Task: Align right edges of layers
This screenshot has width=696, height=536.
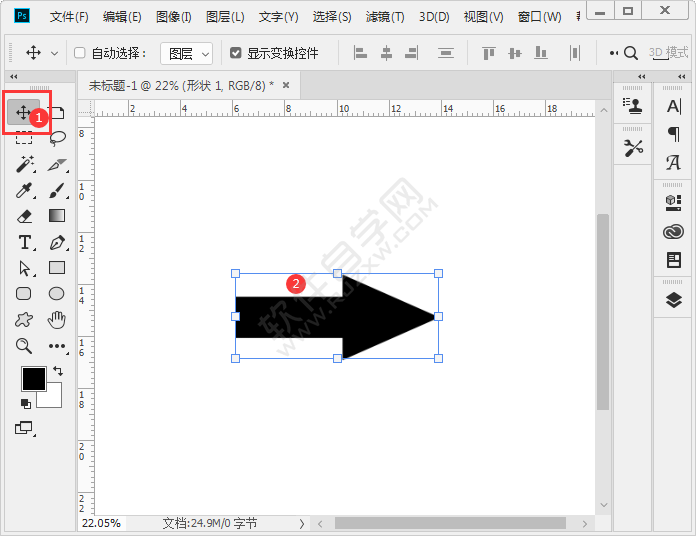Action: pyautogui.click(x=412, y=53)
